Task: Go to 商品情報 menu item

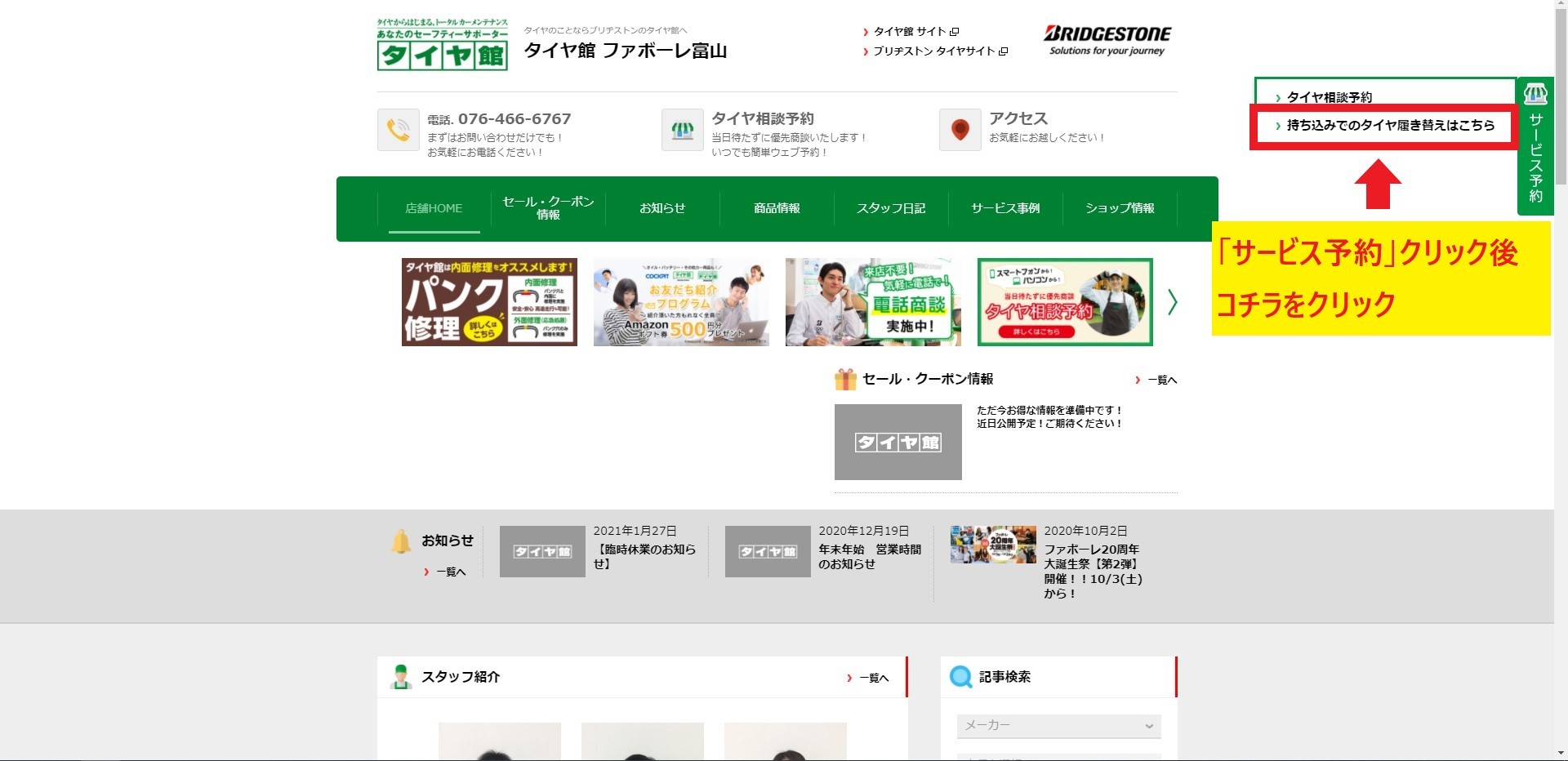Action: (777, 208)
